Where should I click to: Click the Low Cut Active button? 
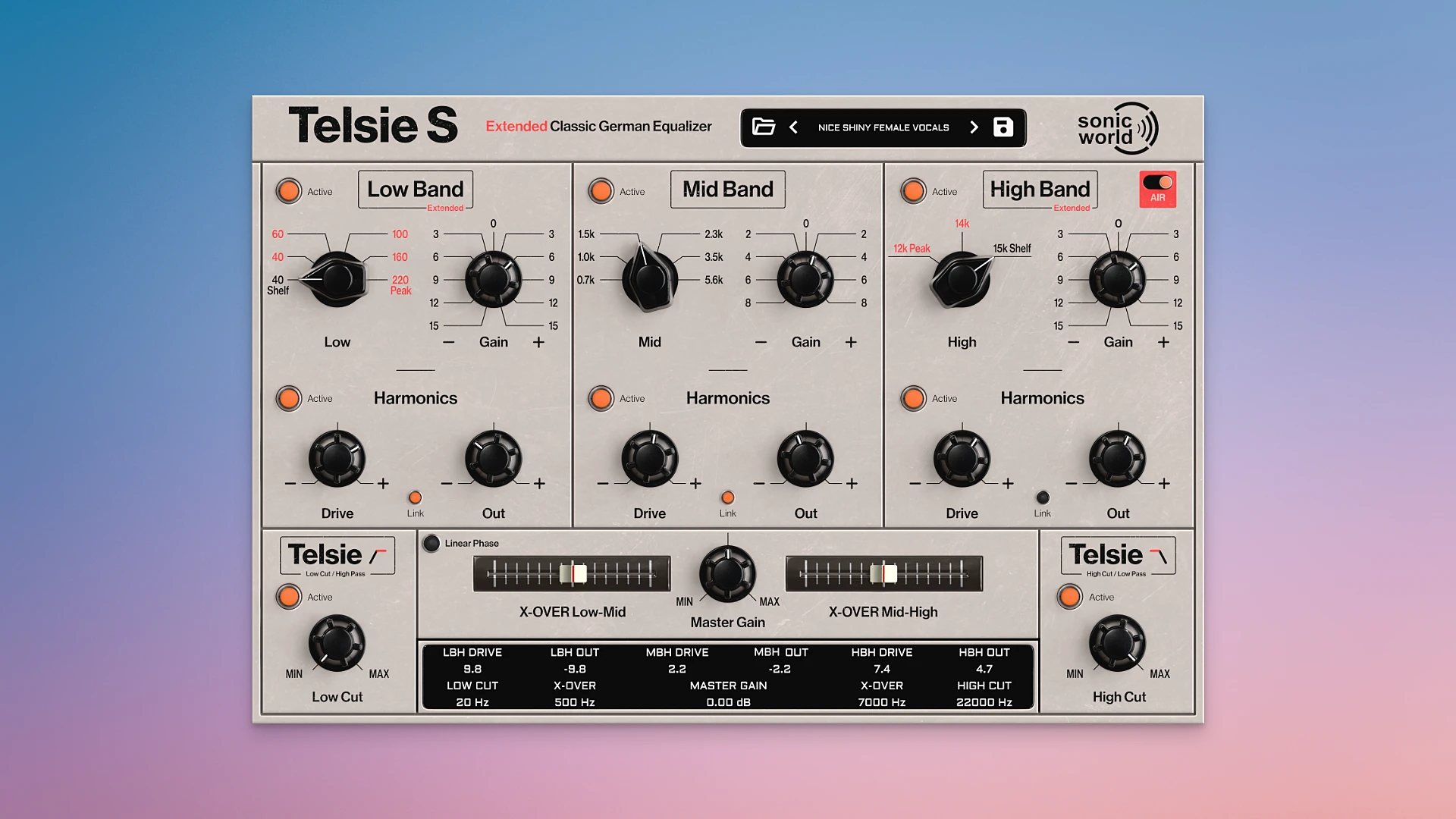(x=288, y=597)
